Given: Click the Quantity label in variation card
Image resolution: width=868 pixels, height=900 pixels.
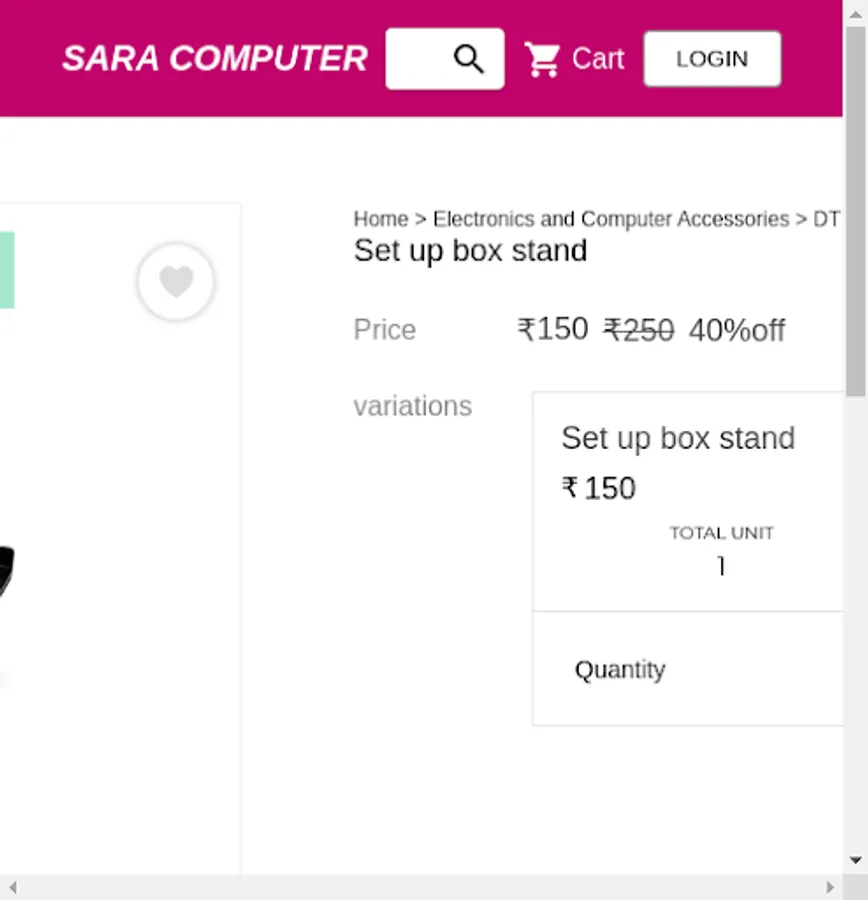Looking at the screenshot, I should (620, 669).
